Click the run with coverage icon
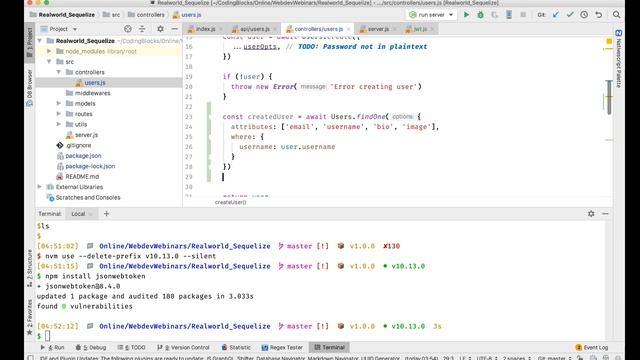The width and height of the screenshot is (640, 360). [x=495, y=15]
